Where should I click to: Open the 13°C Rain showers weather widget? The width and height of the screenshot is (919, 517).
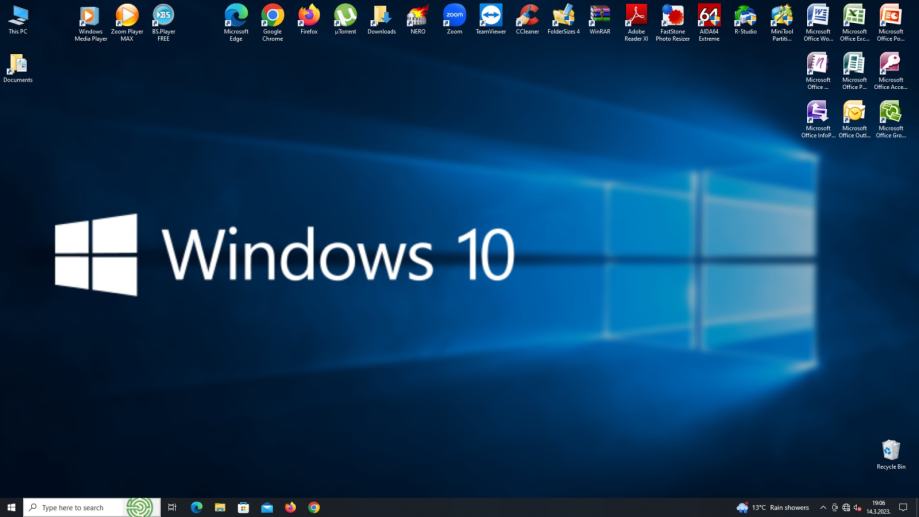773,507
